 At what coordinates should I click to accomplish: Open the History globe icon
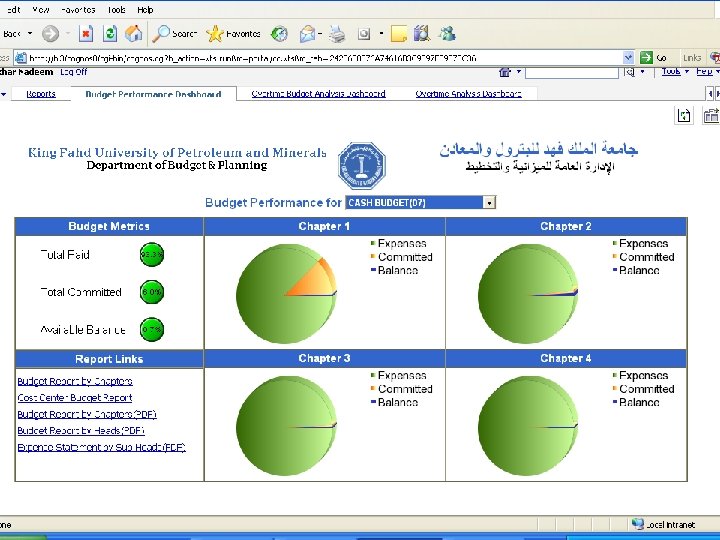(x=279, y=34)
